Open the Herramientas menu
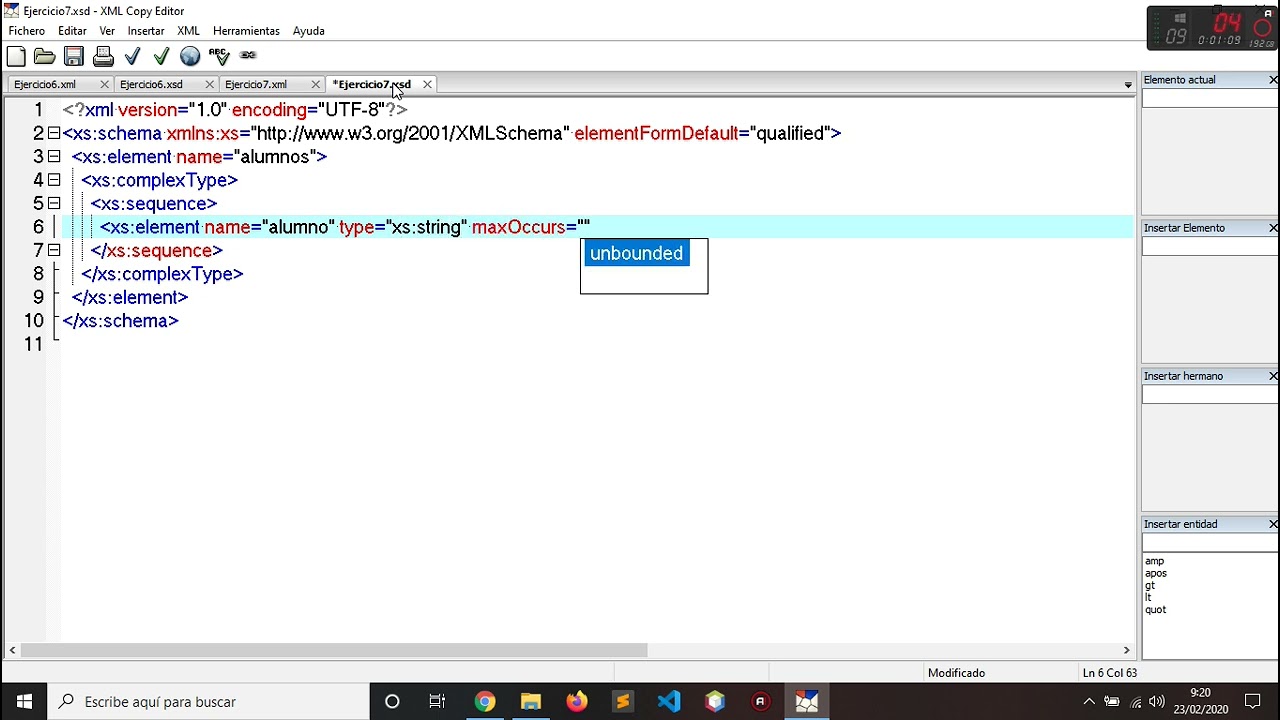The width and height of the screenshot is (1280, 720). click(246, 31)
